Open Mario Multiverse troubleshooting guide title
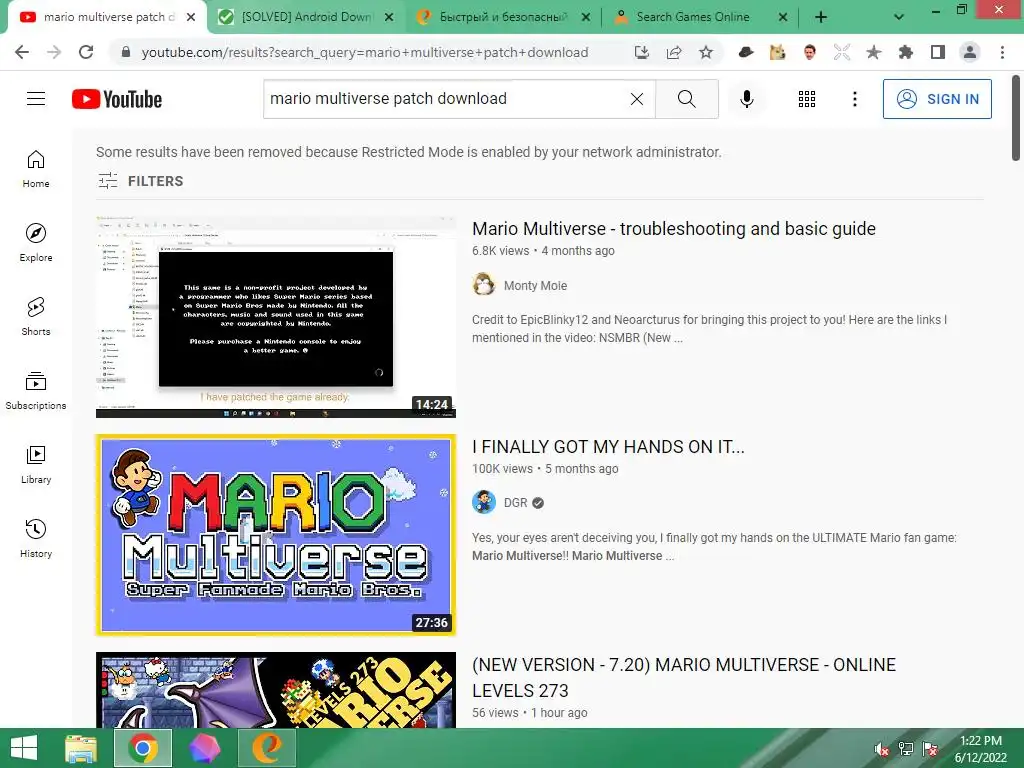This screenshot has width=1024, height=768. coord(674,229)
